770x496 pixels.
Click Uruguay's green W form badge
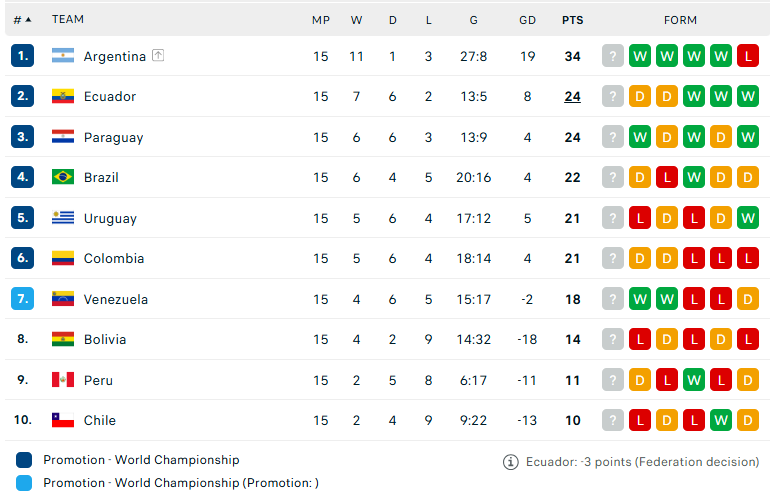pyautogui.click(x=747, y=218)
